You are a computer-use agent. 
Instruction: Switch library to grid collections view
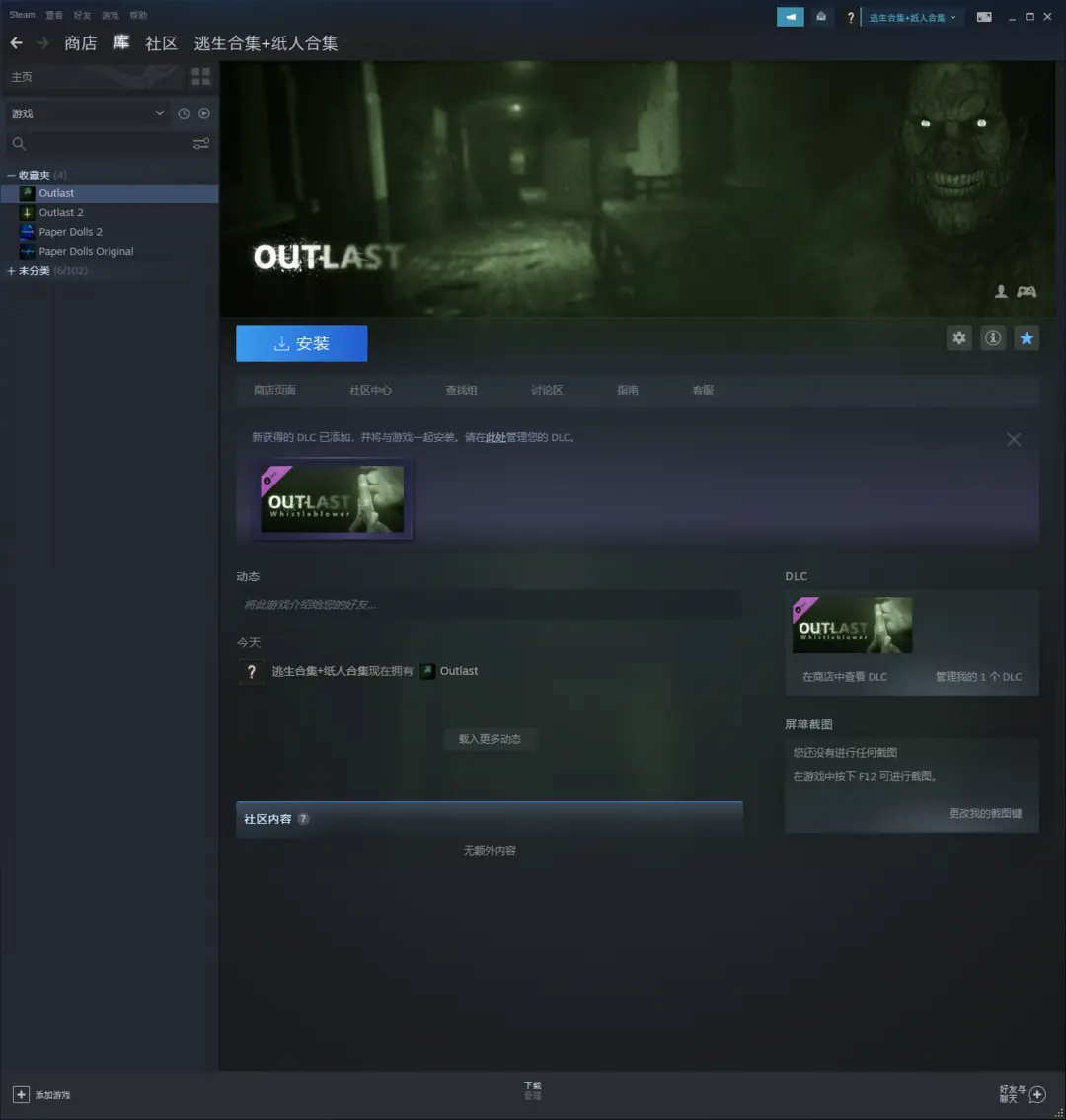pos(200,76)
